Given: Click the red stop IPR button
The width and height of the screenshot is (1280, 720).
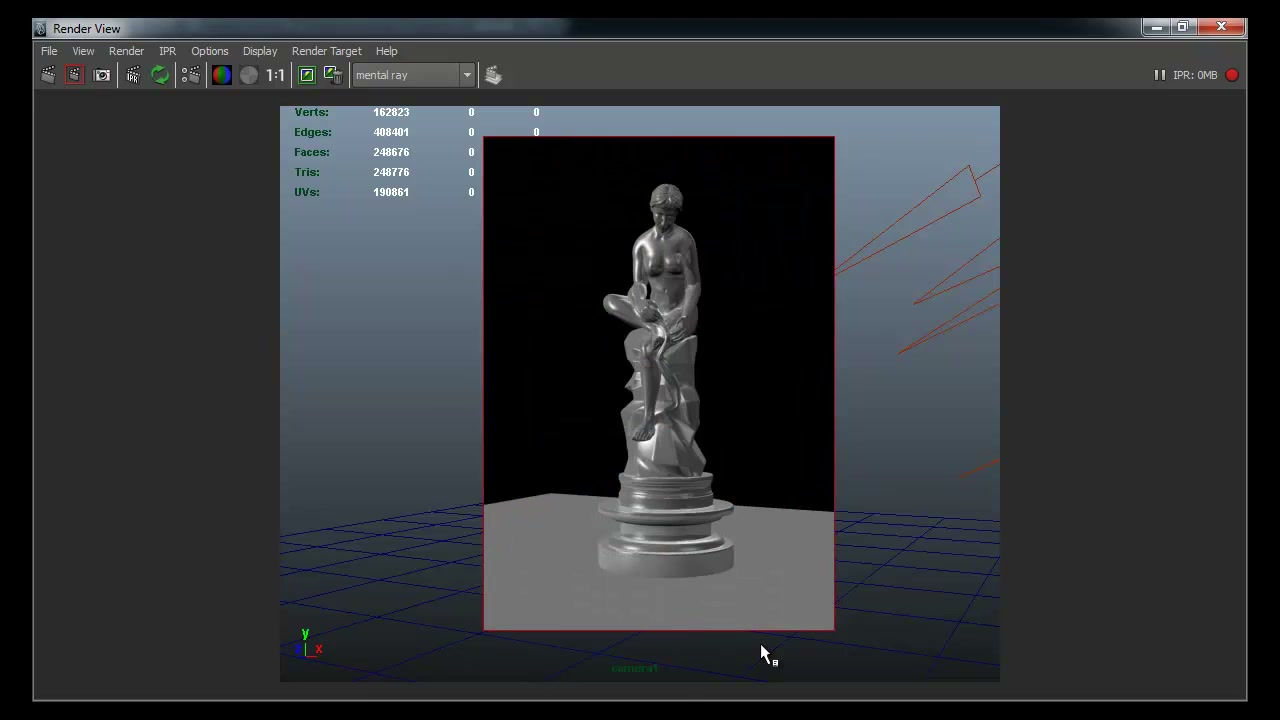Looking at the screenshot, I should coord(1232,75).
